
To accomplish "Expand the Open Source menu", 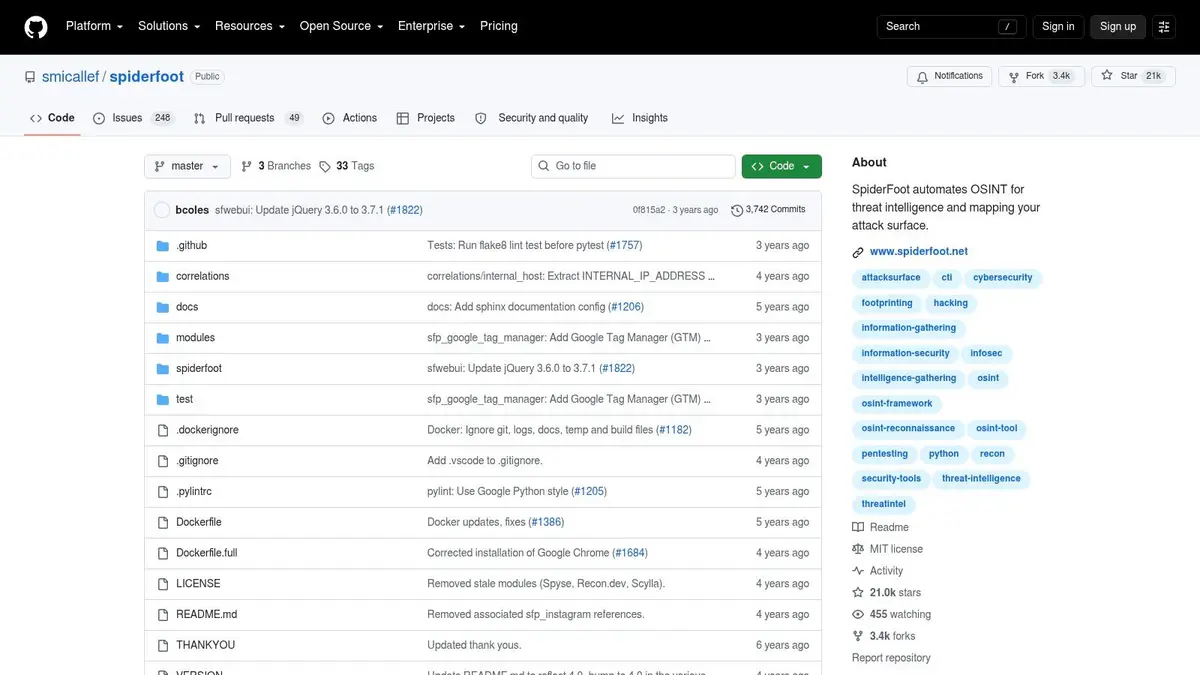I will (341, 26).
